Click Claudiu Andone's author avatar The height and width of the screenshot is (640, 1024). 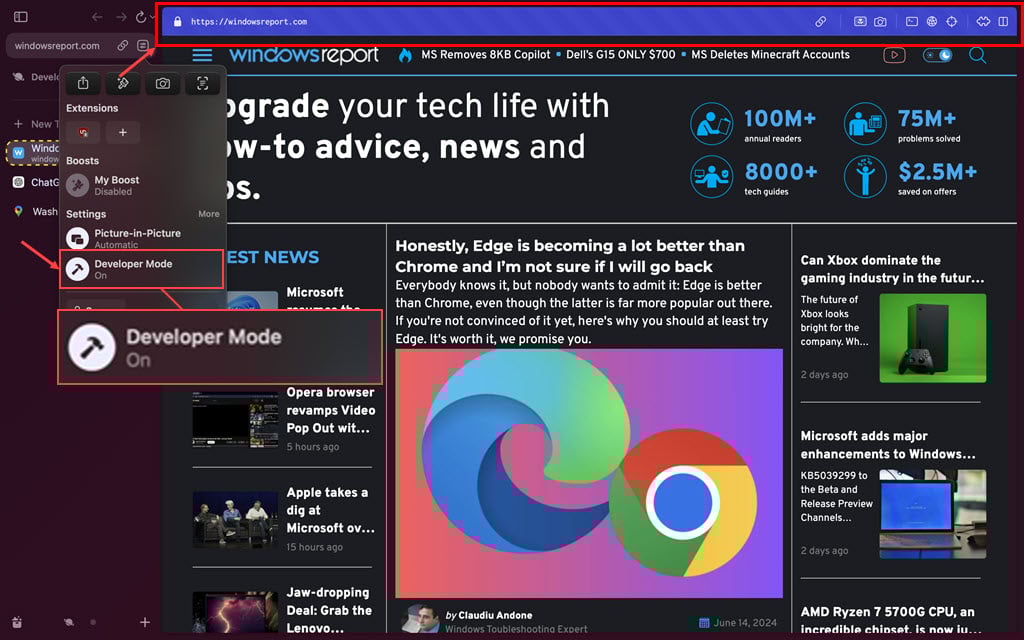(x=420, y=618)
